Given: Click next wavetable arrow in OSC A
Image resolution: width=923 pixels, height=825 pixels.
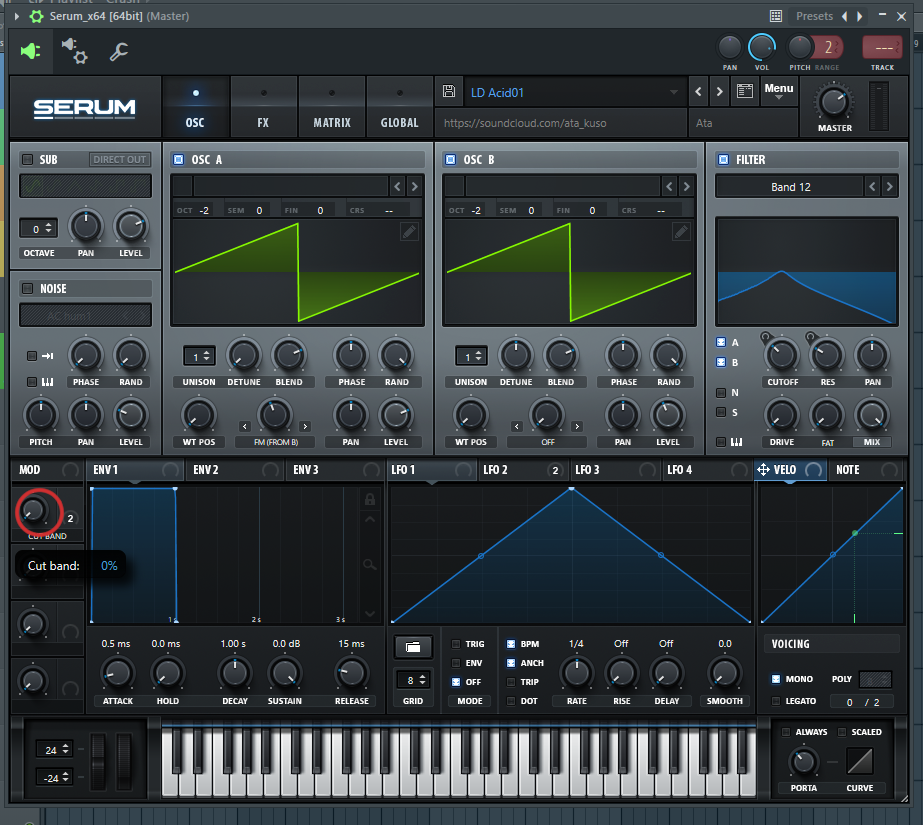Looking at the screenshot, I should (x=414, y=187).
